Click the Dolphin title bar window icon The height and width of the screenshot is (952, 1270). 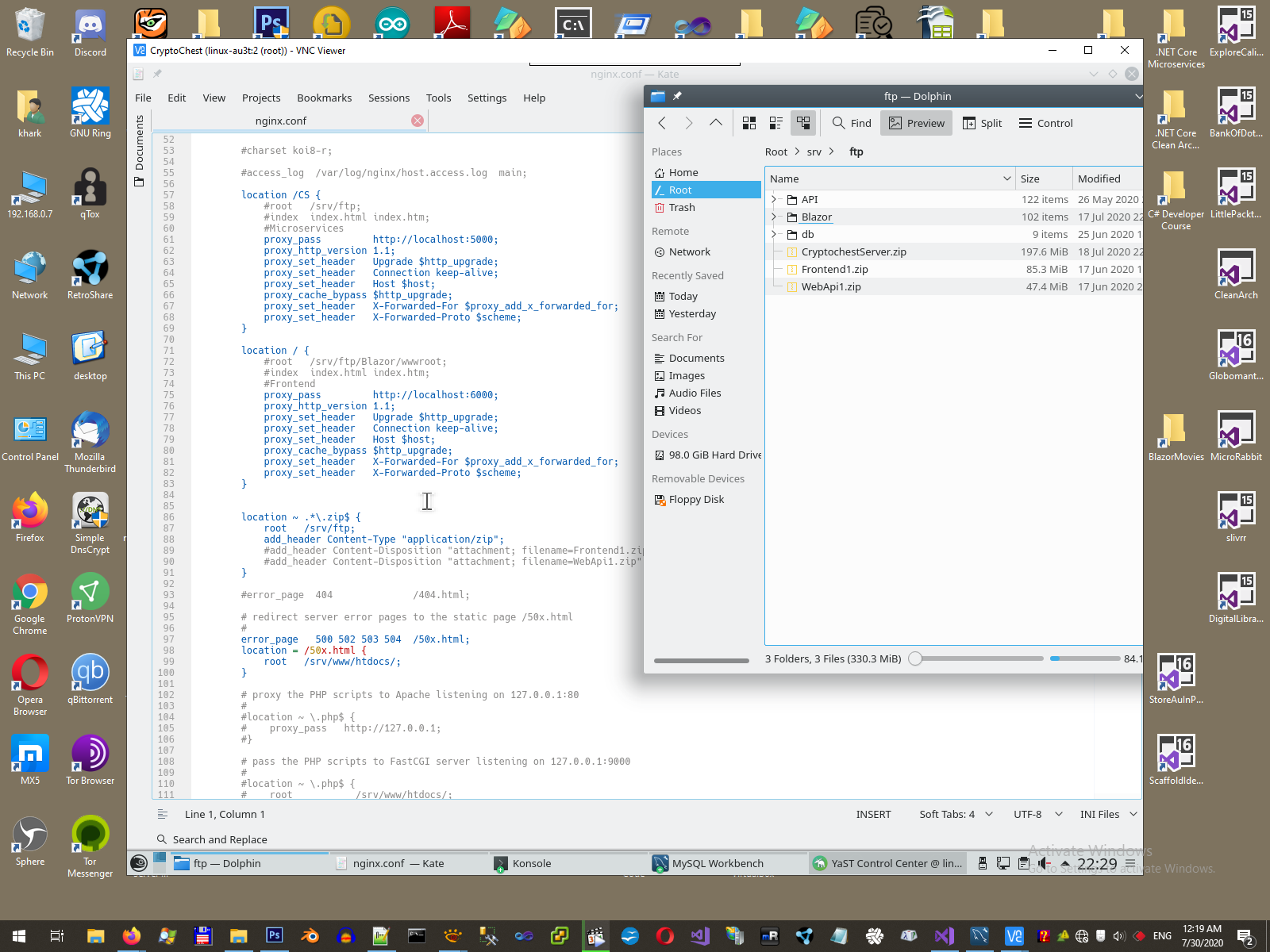(x=658, y=96)
